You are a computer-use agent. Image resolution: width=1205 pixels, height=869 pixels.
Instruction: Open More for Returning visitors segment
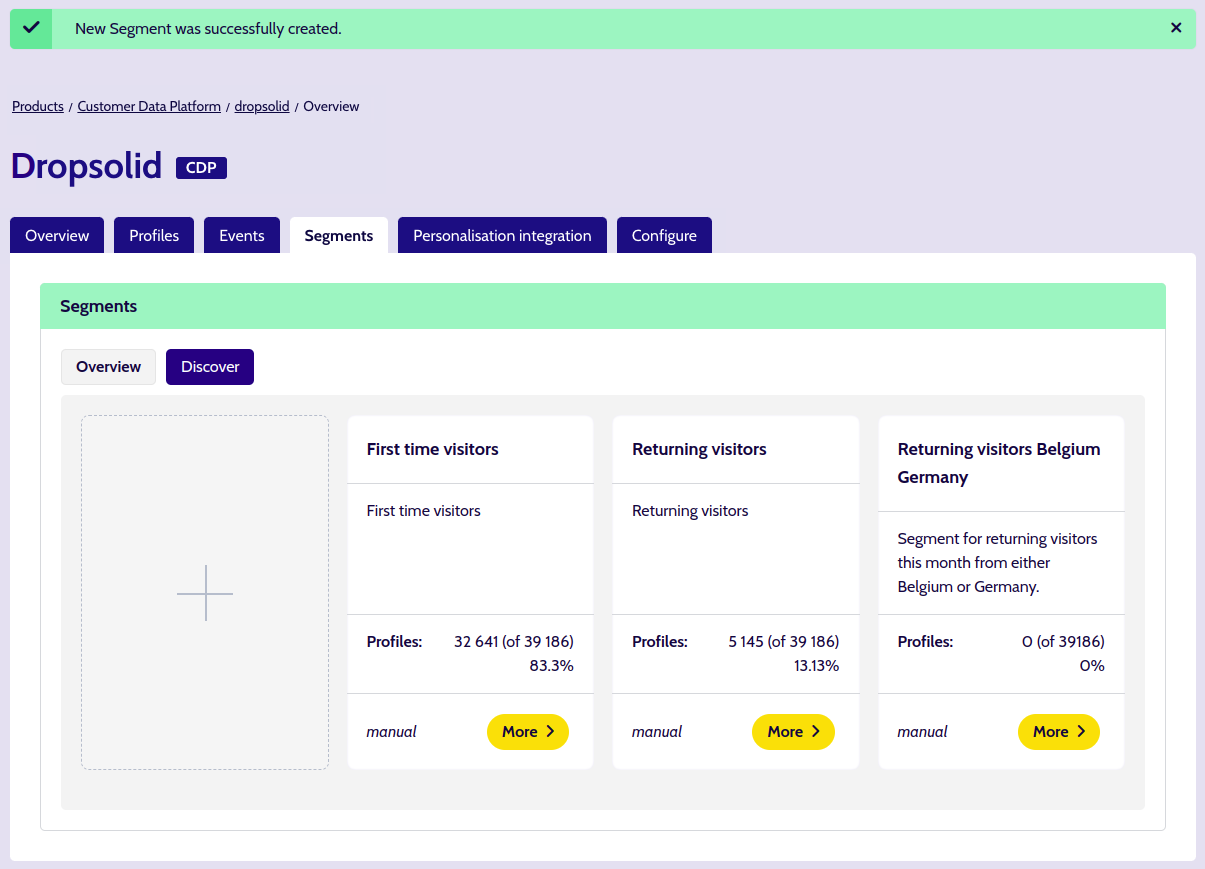coord(793,732)
